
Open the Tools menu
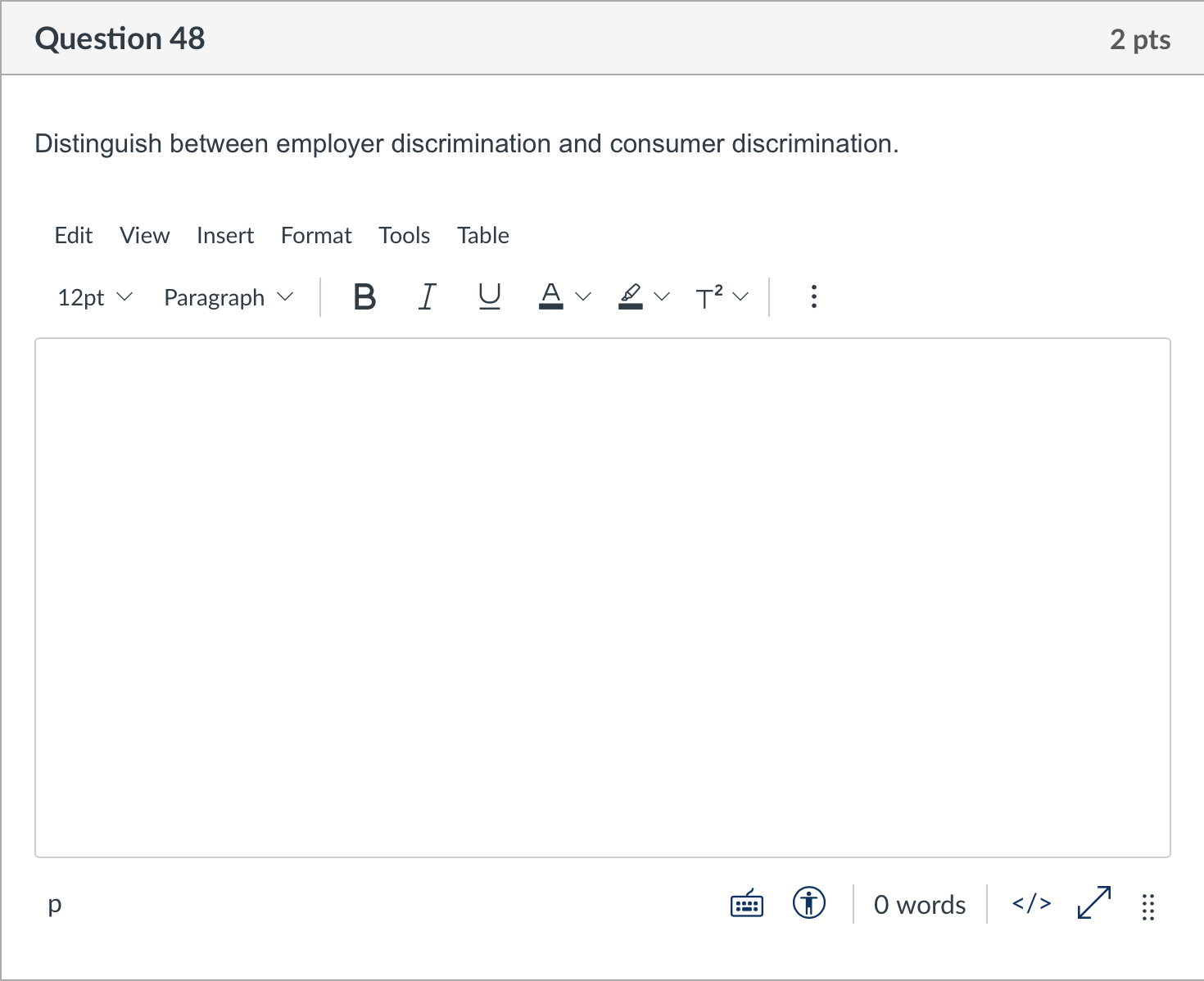click(405, 236)
